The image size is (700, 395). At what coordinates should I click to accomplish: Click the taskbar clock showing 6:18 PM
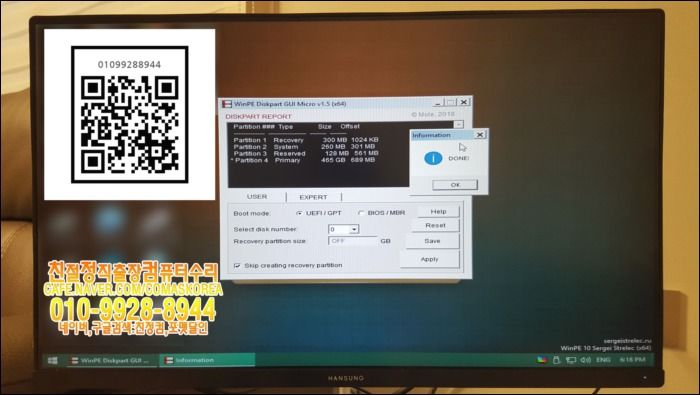click(632, 359)
